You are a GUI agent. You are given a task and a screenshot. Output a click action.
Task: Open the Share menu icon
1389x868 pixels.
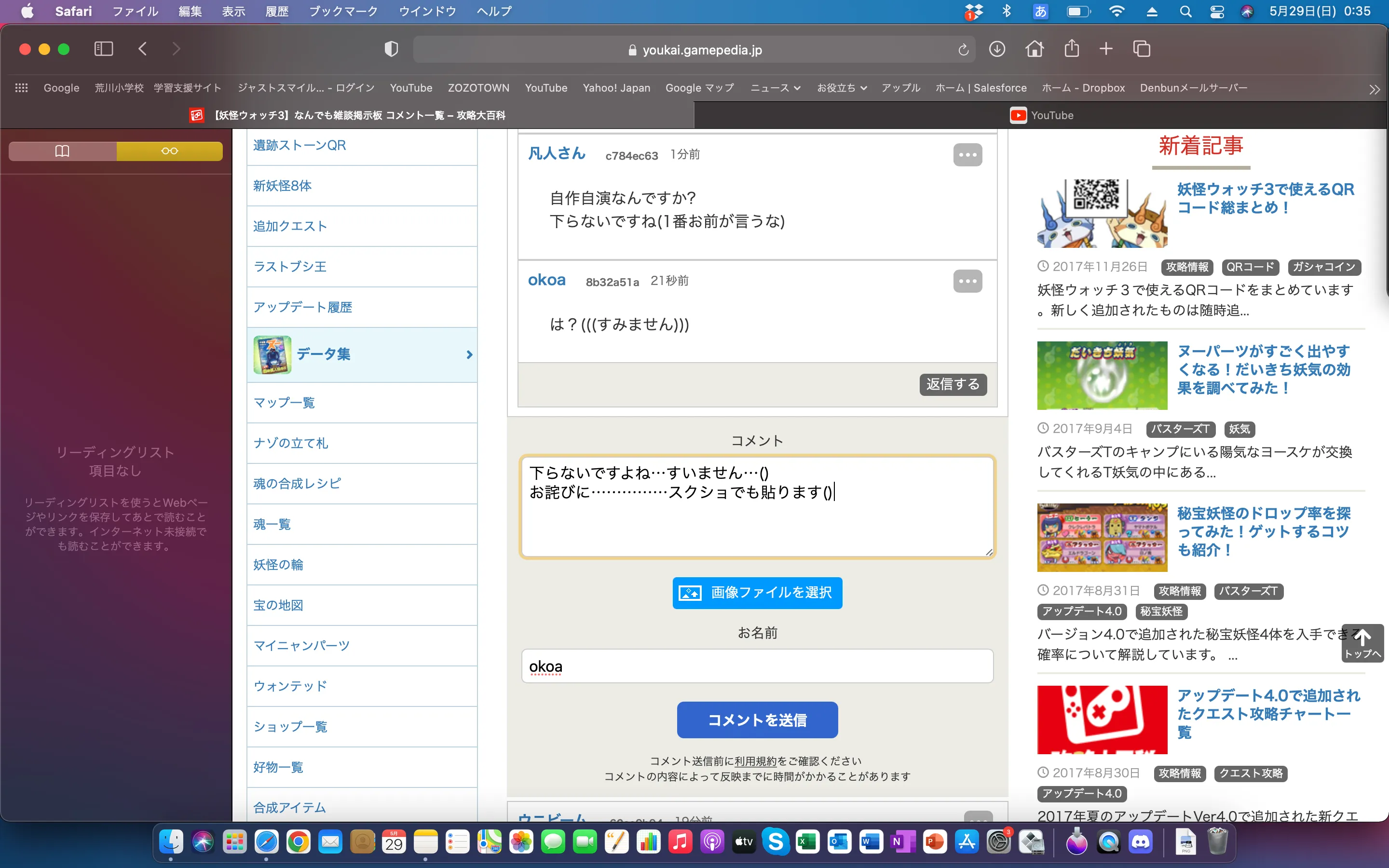point(1072,49)
